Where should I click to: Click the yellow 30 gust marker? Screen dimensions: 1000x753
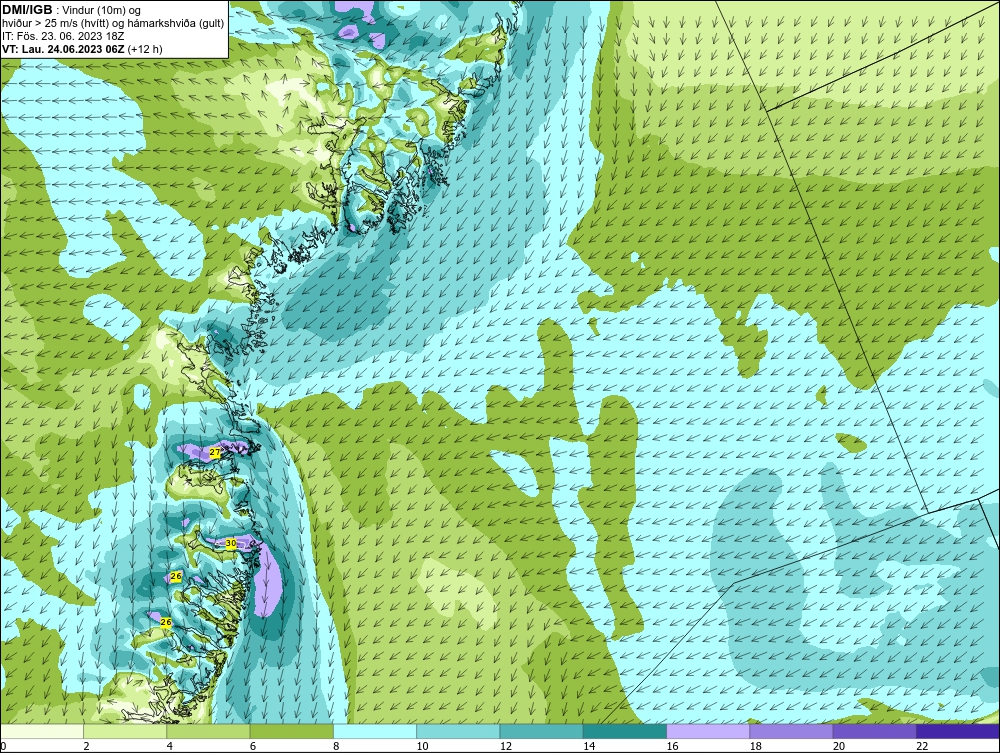[x=232, y=543]
